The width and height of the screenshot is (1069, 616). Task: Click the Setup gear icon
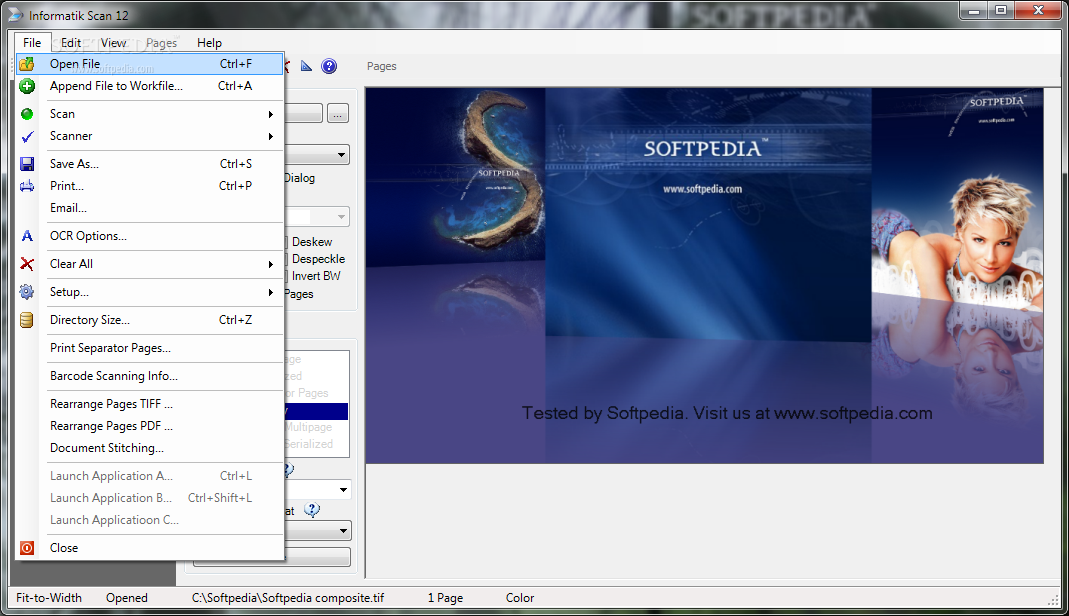[27, 292]
